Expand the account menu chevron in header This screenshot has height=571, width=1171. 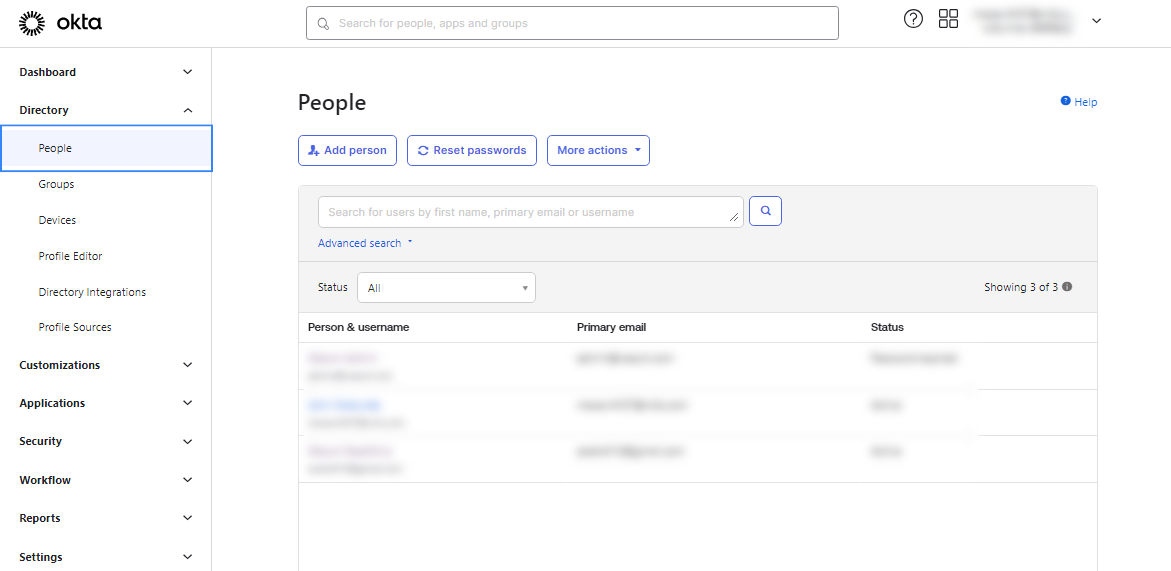click(x=1096, y=21)
